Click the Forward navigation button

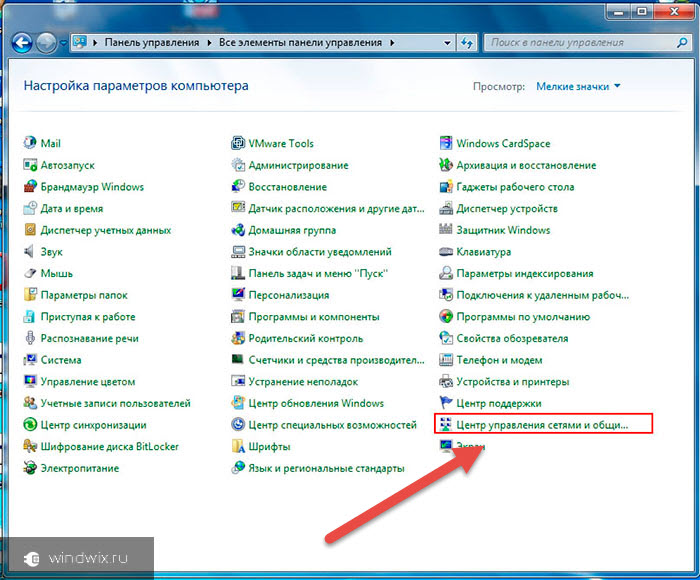46,43
